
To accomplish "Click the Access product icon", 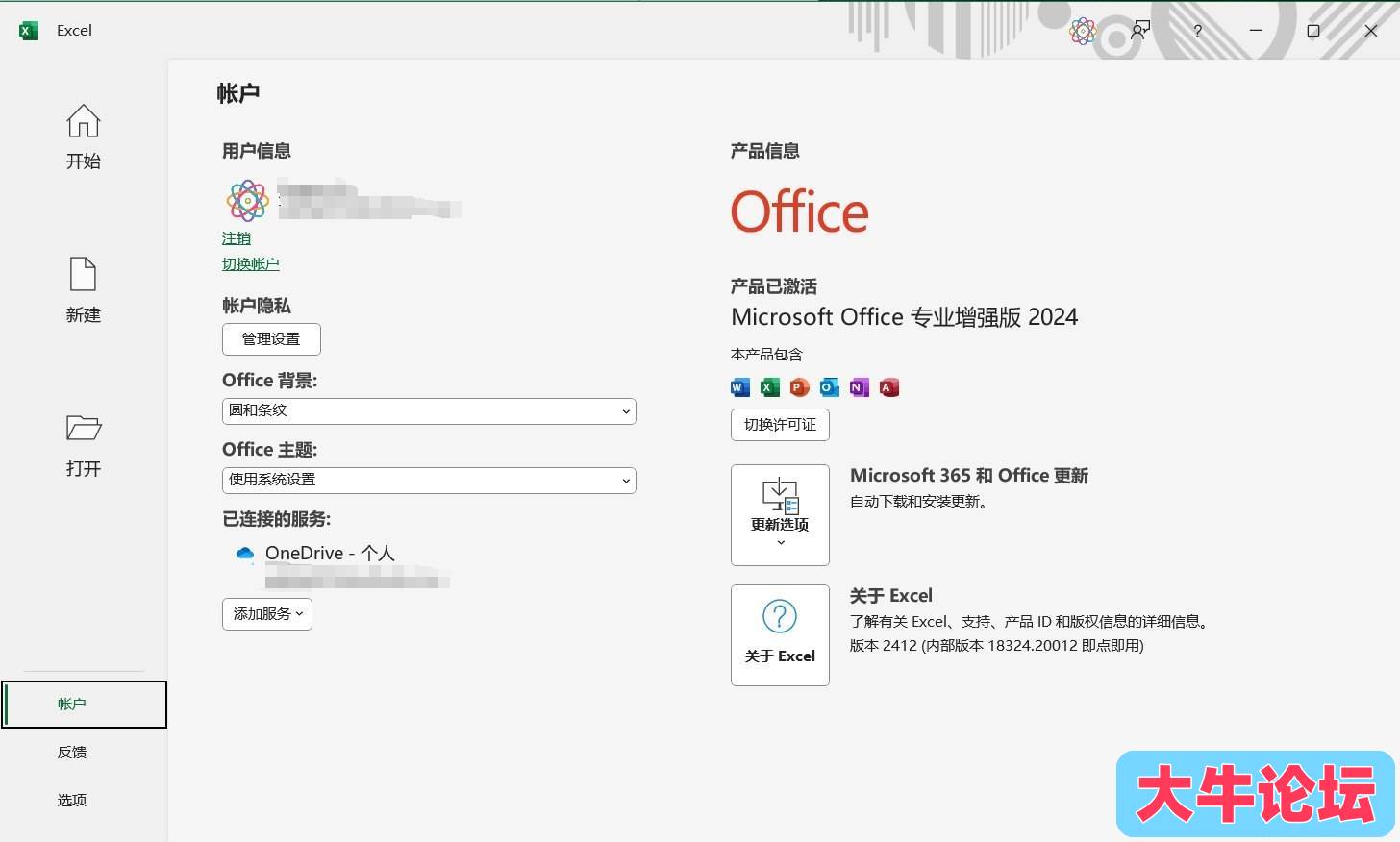I will click(x=888, y=387).
